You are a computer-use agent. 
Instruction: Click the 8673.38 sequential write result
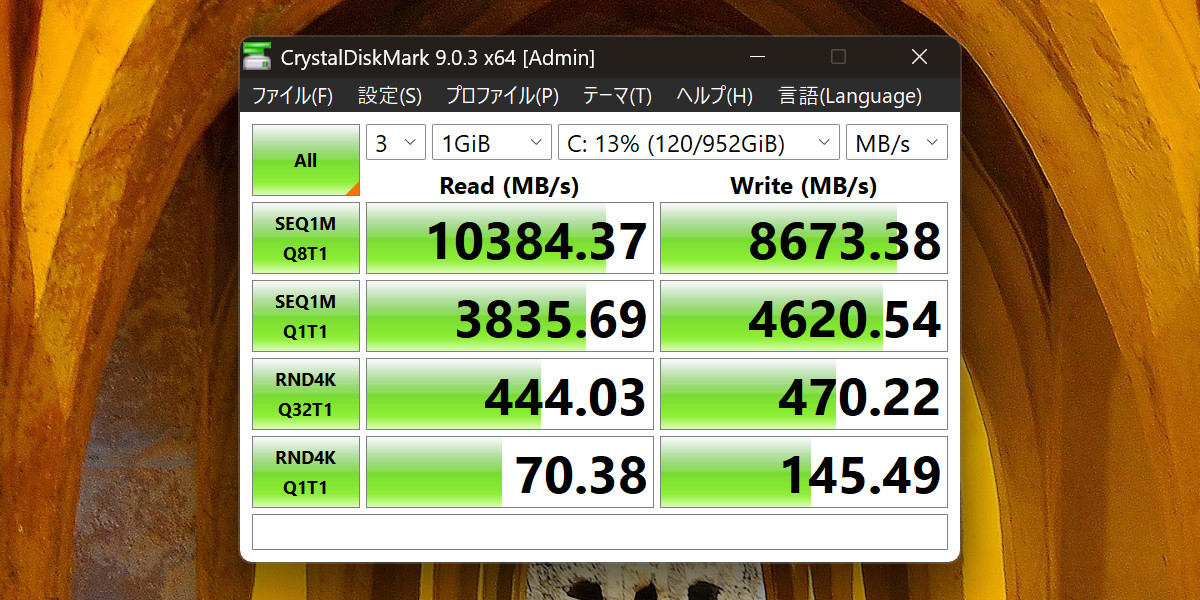pyautogui.click(x=804, y=238)
